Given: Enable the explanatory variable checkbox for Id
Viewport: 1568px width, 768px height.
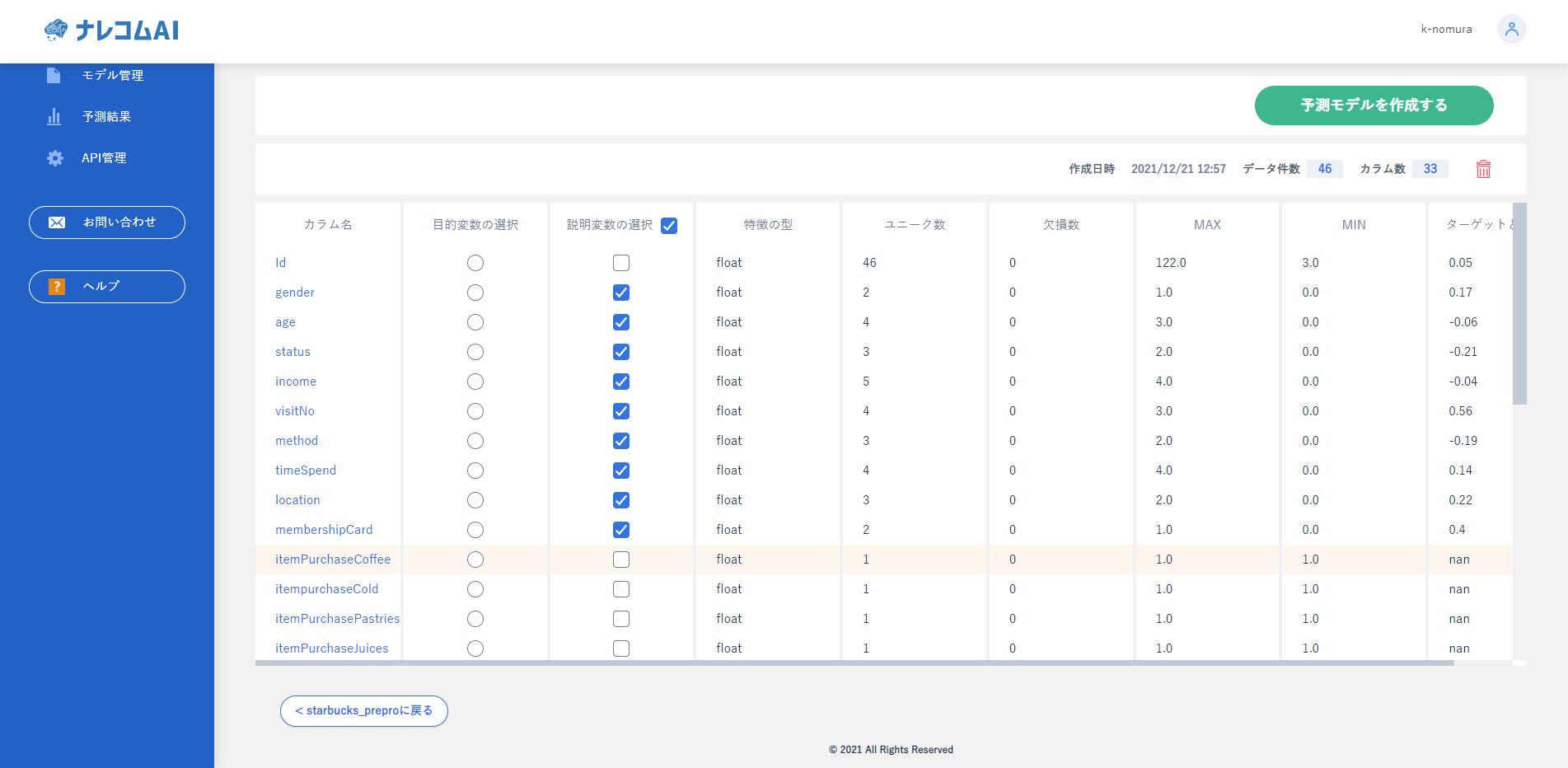Looking at the screenshot, I should (621, 263).
